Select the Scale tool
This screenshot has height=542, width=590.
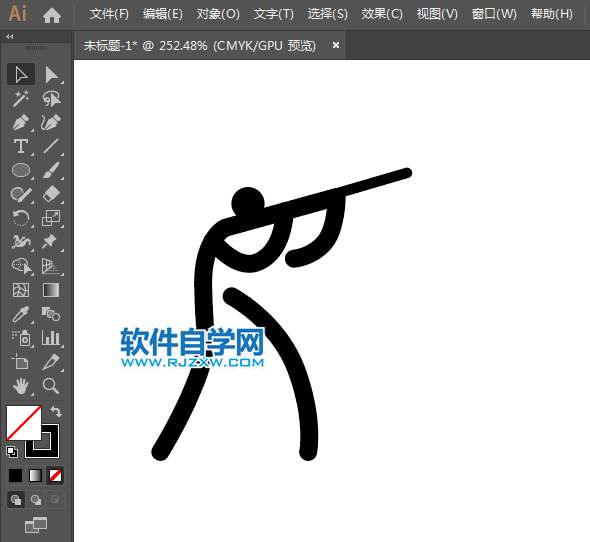click(x=51, y=218)
